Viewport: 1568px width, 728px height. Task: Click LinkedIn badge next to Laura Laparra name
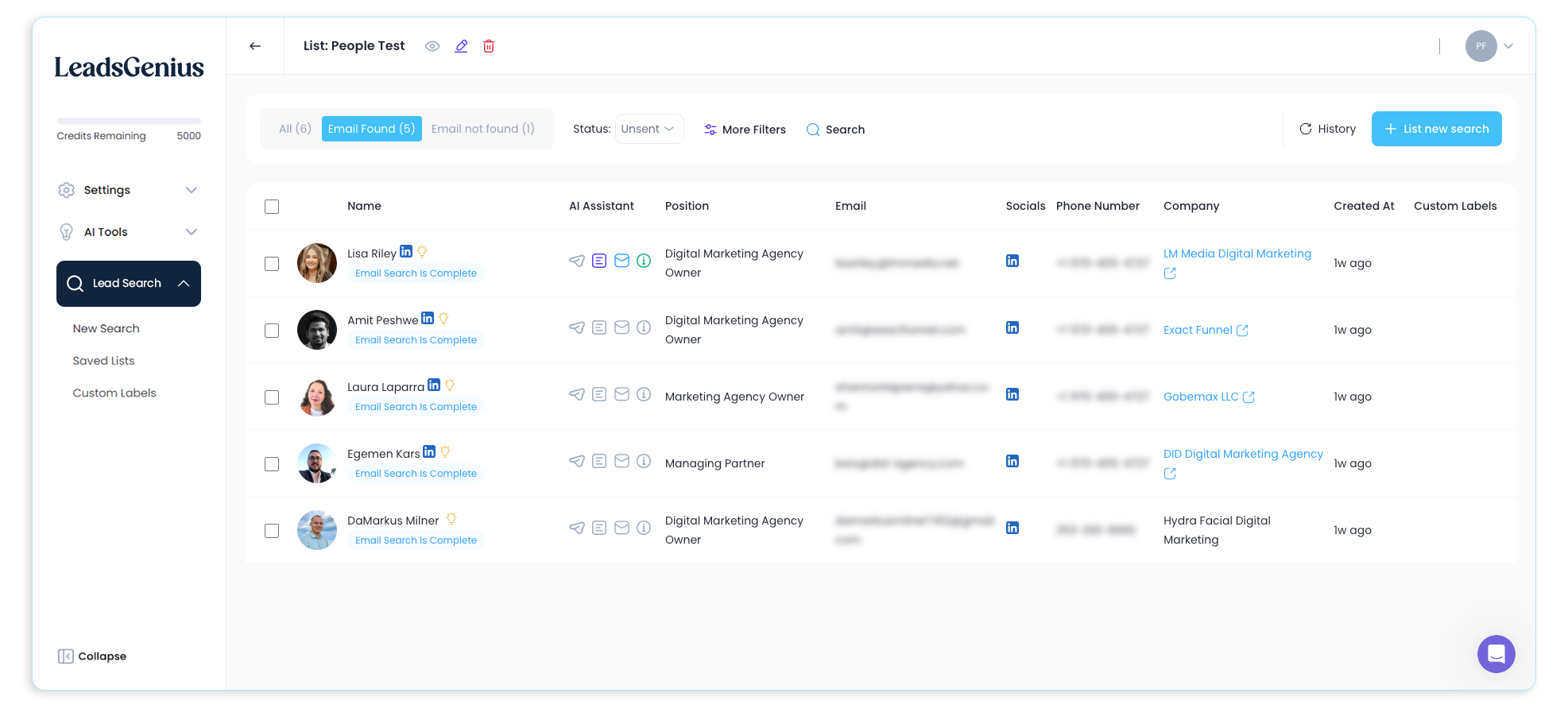434,385
